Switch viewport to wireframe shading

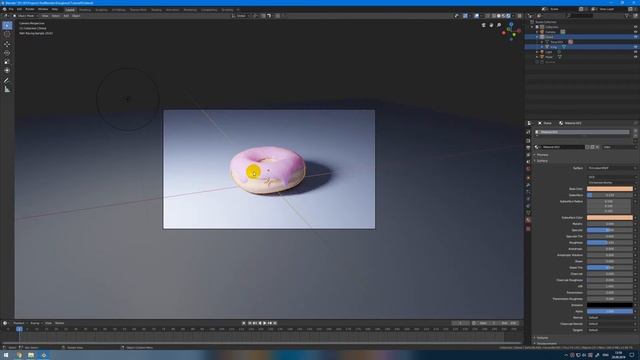[x=494, y=16]
